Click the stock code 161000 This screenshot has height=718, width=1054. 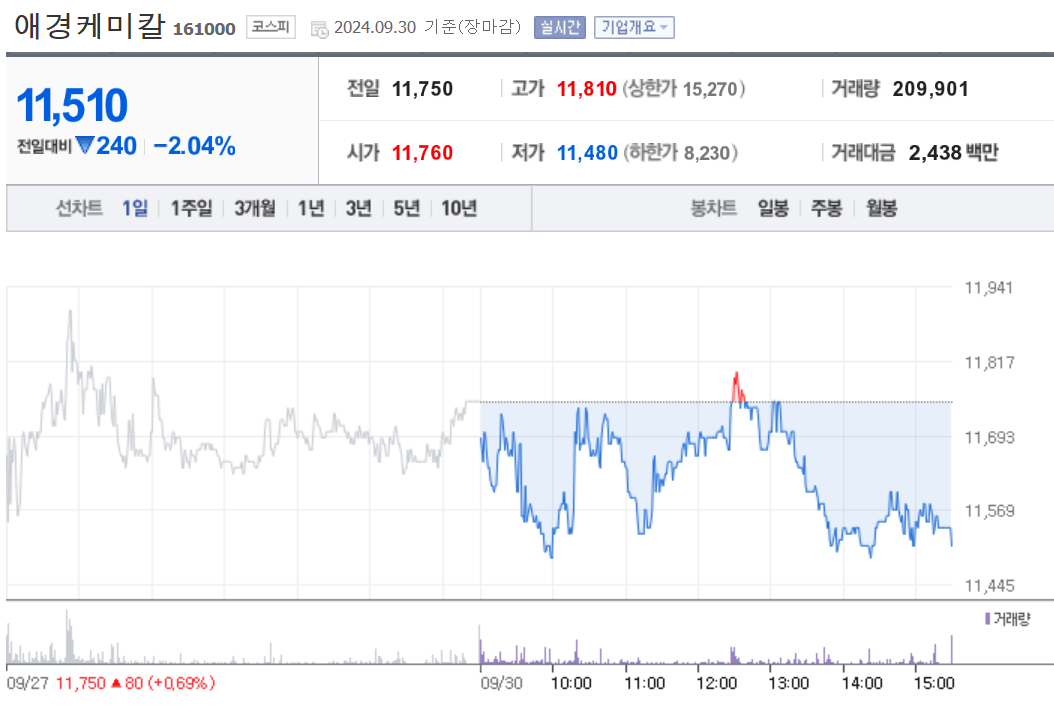click(204, 29)
